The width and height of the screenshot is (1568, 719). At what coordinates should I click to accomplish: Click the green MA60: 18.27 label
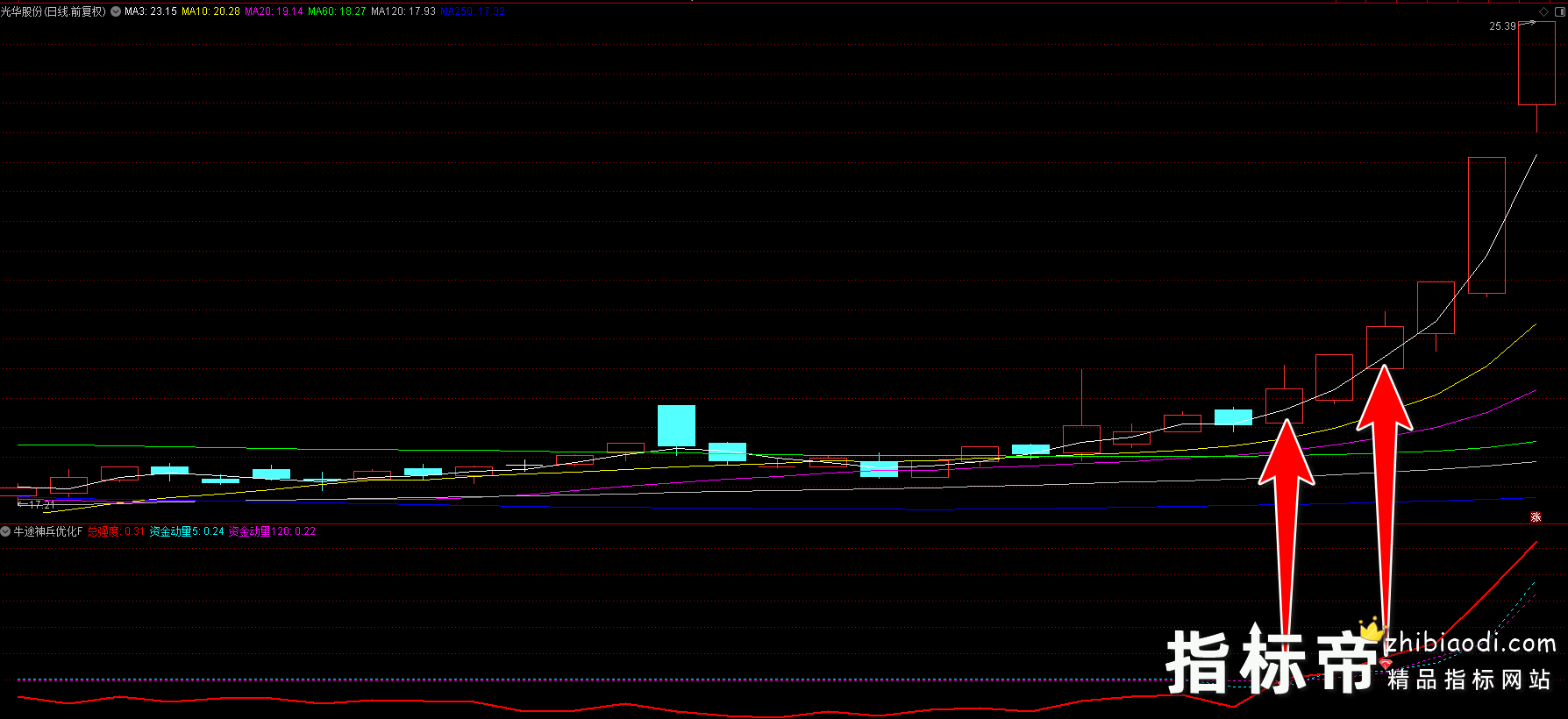(337, 11)
